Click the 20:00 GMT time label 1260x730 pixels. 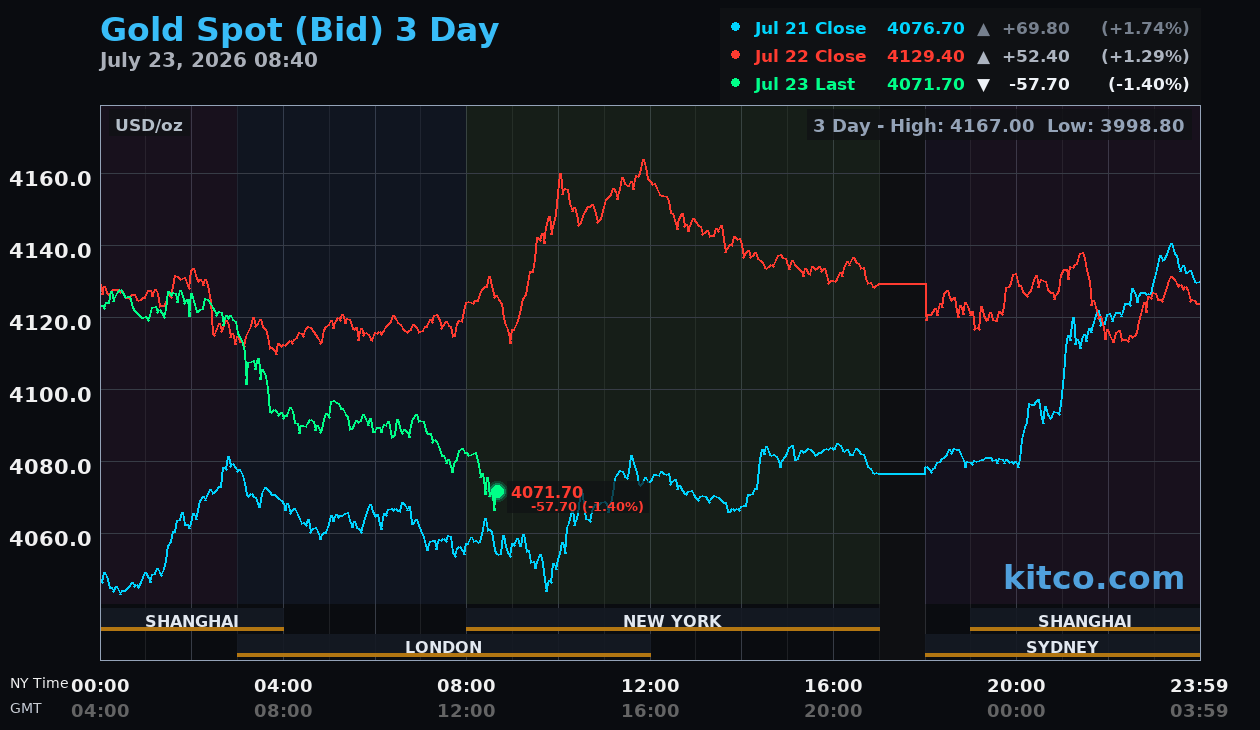pyautogui.click(x=833, y=711)
